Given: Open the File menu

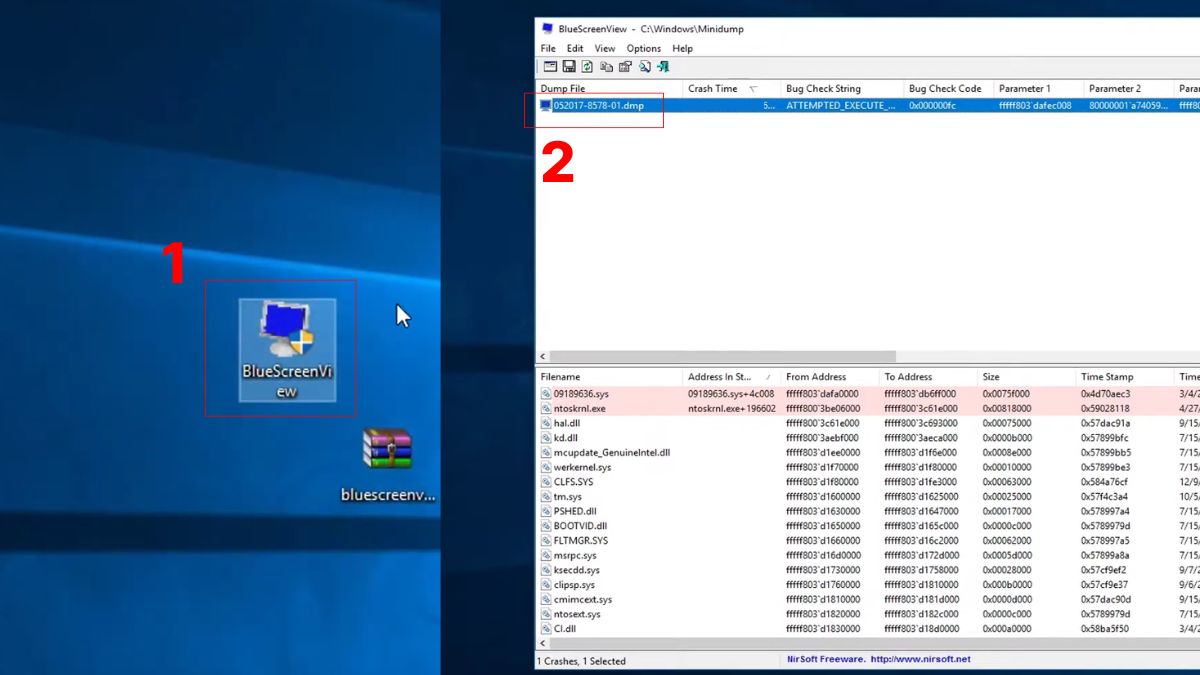Looking at the screenshot, I should point(548,48).
